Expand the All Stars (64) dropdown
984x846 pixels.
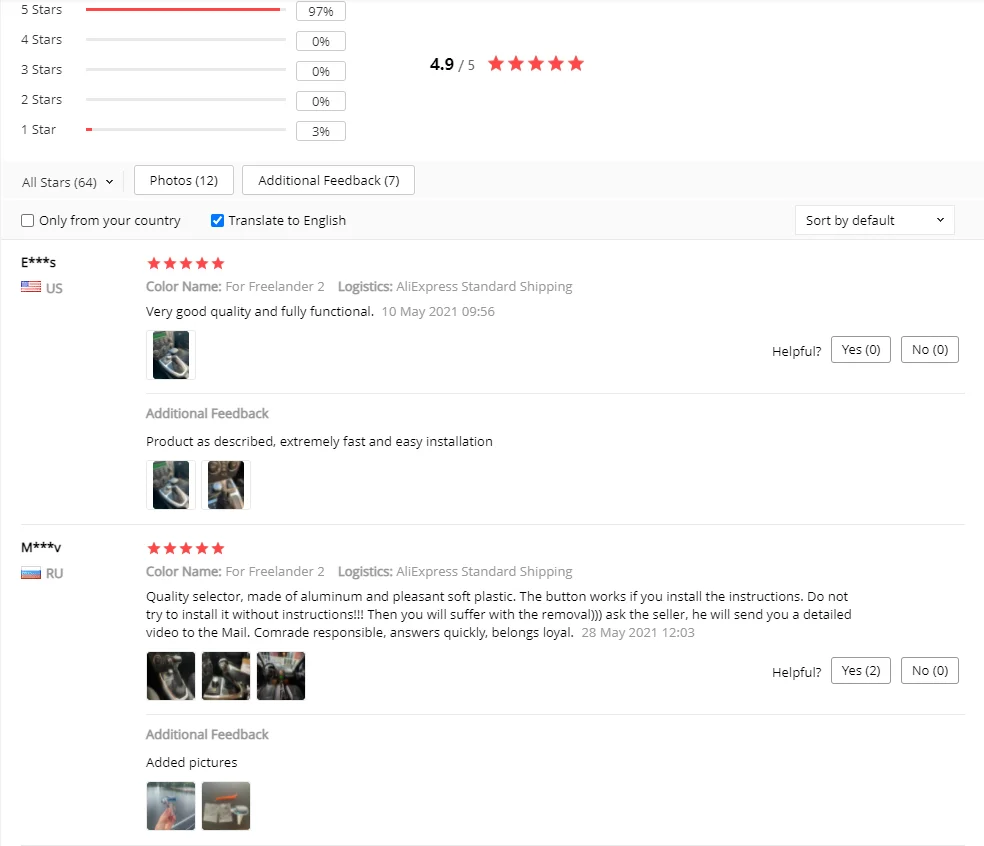(68, 182)
